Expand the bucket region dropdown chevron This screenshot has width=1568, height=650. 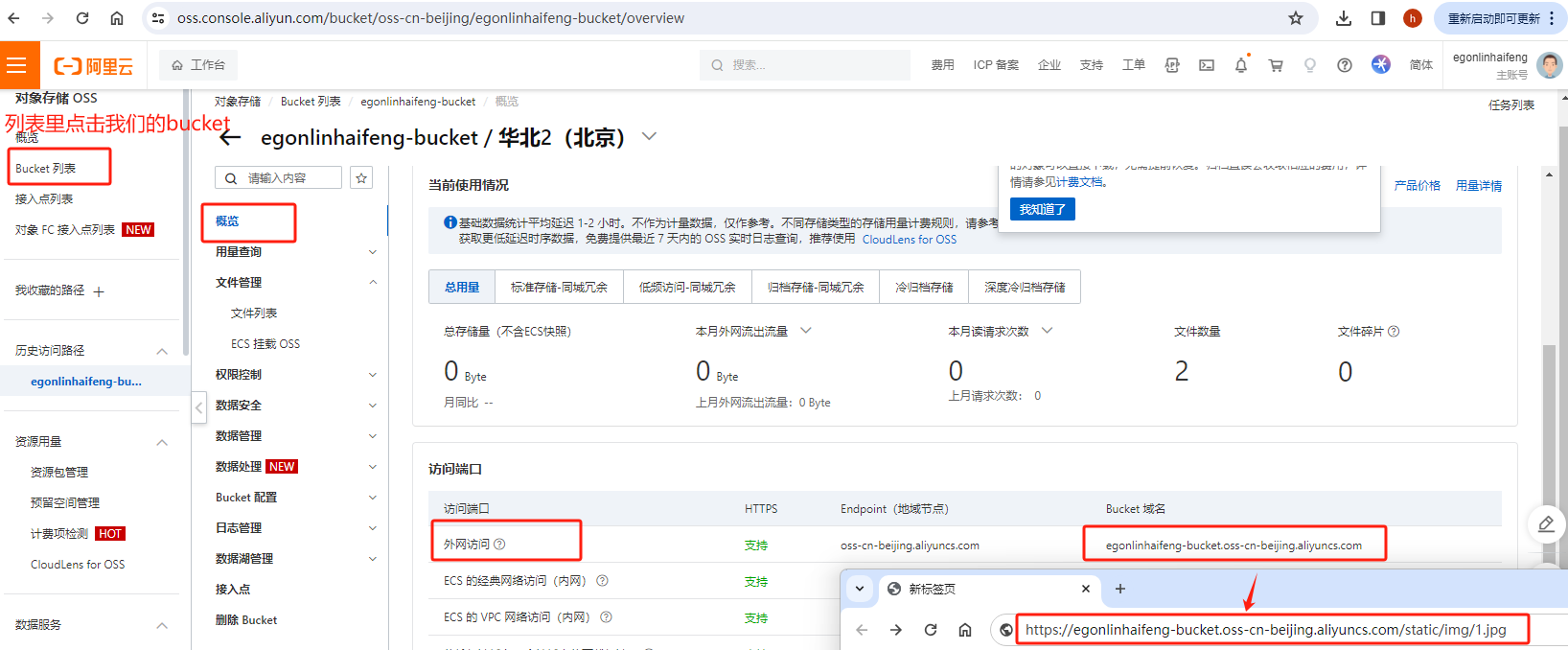point(649,137)
